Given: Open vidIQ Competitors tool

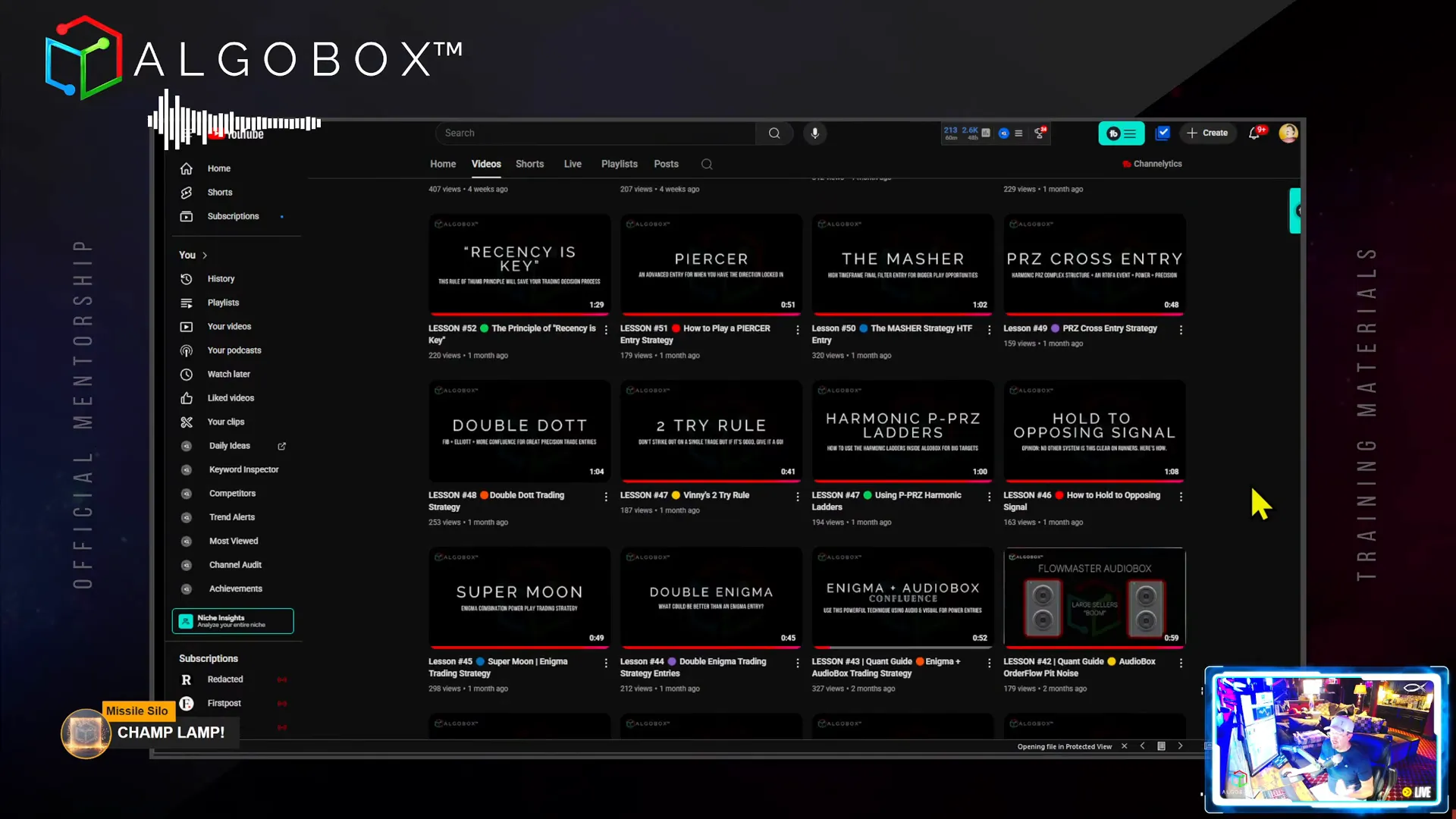Looking at the screenshot, I should pos(232,494).
